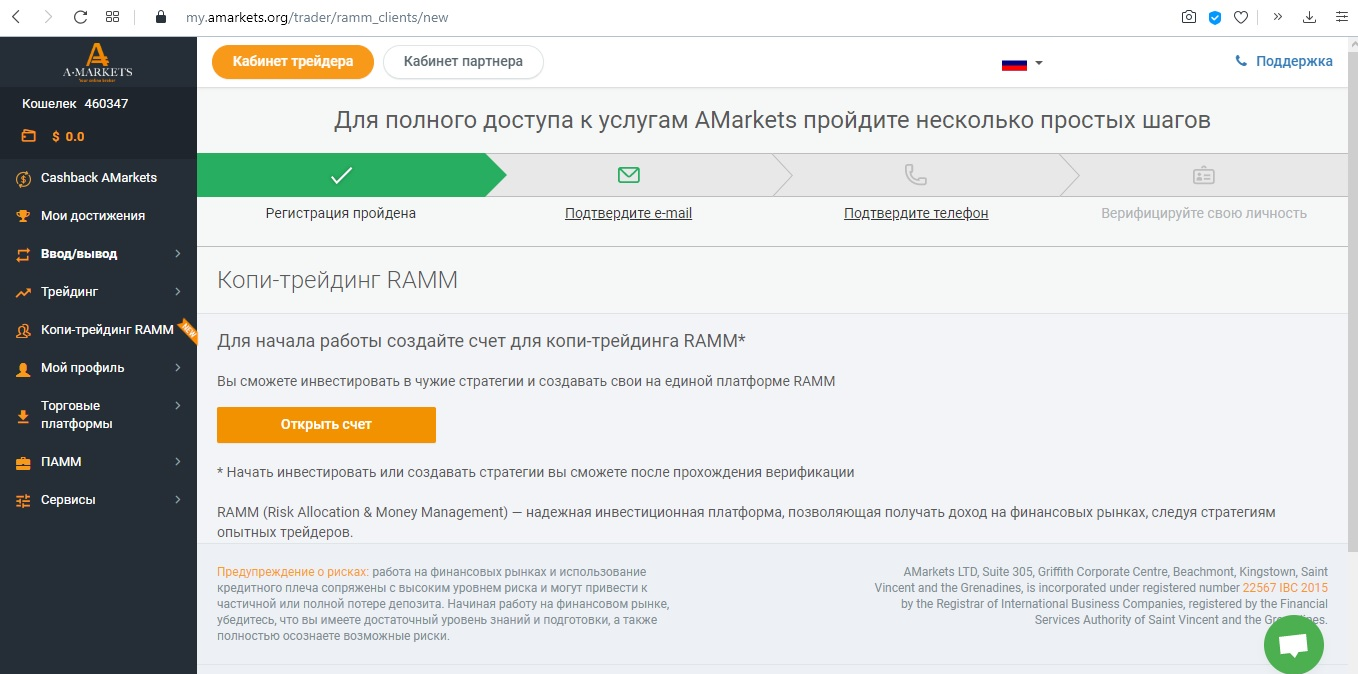This screenshot has height=674, width=1358.
Task: Expand Трейдинг submenu arrow
Action: click(x=178, y=292)
